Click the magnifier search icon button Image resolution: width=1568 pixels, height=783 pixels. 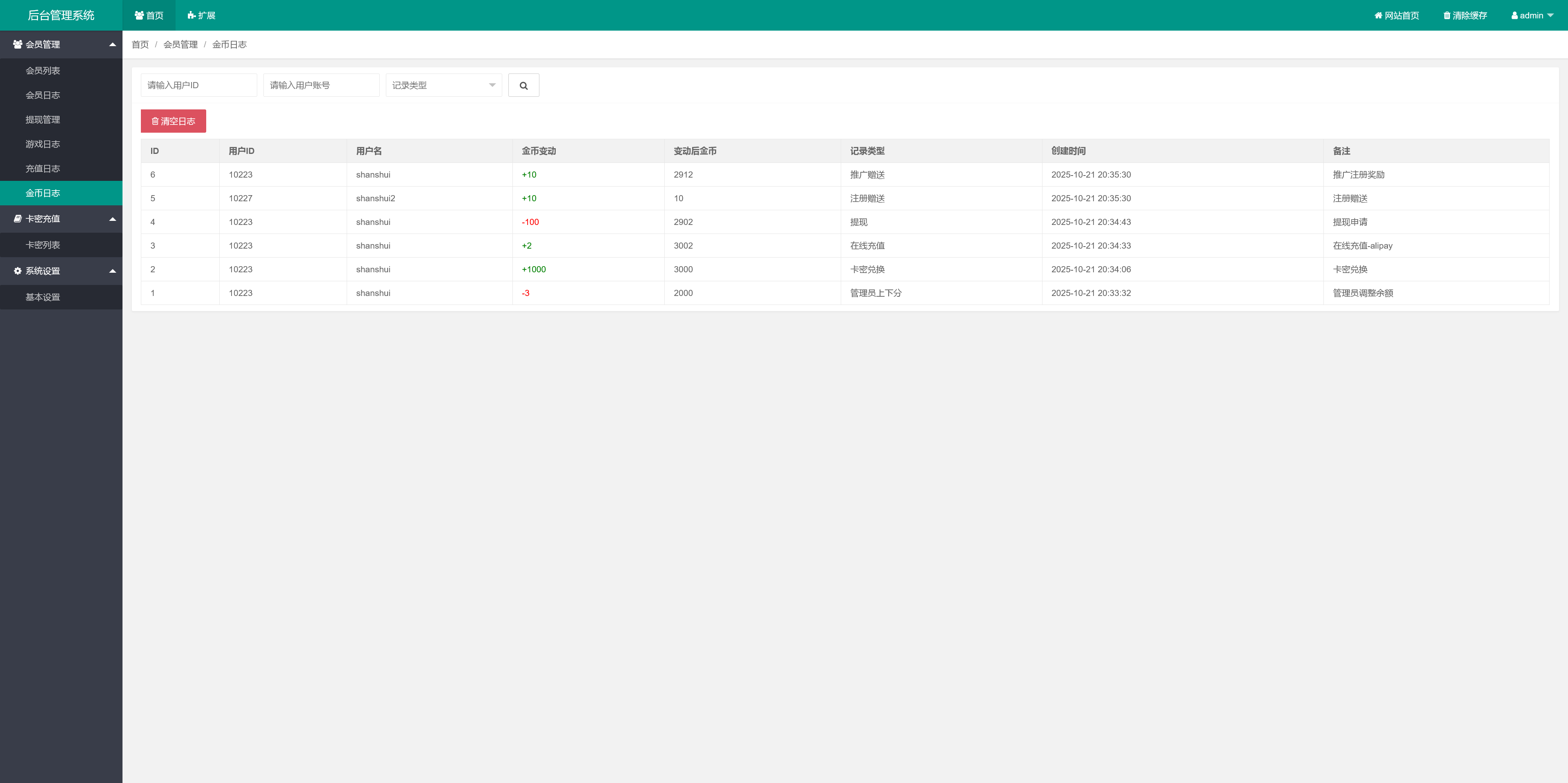pyautogui.click(x=523, y=85)
